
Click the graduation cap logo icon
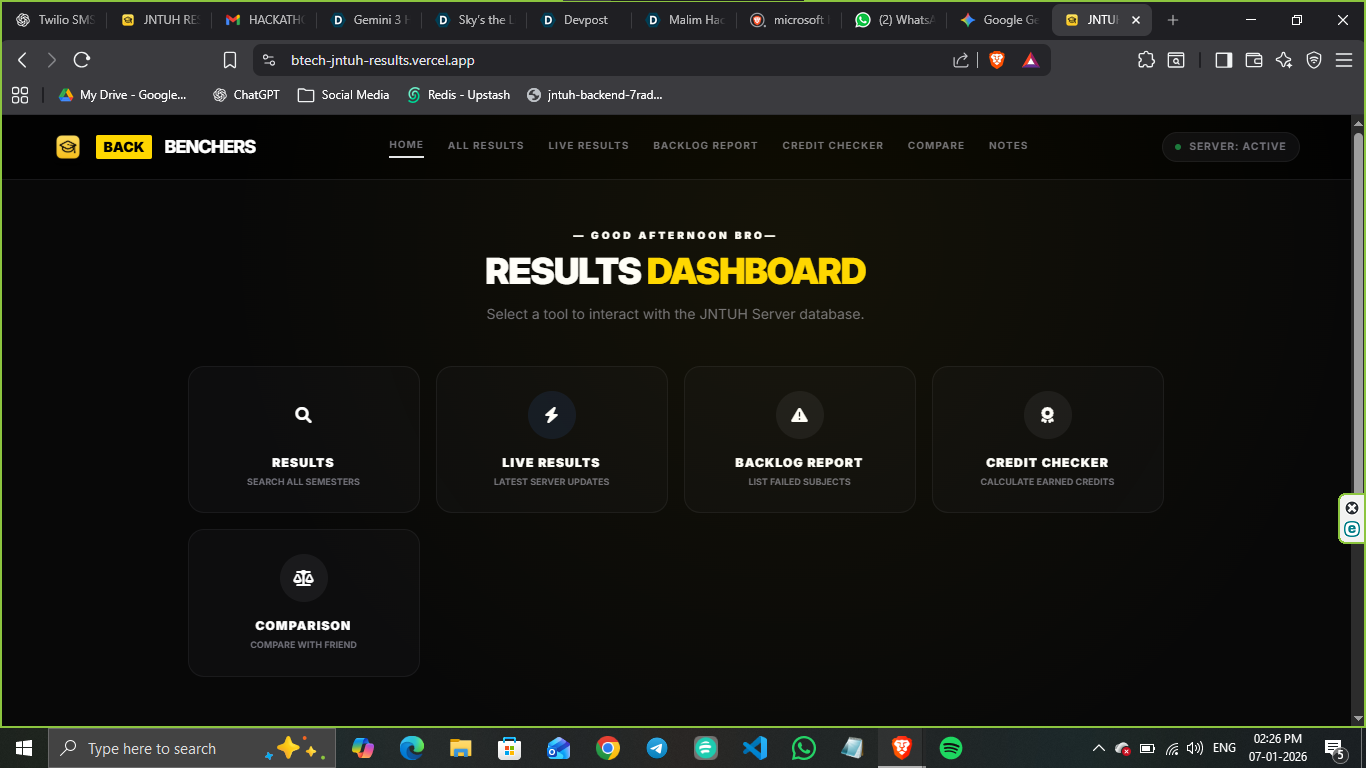tap(68, 147)
